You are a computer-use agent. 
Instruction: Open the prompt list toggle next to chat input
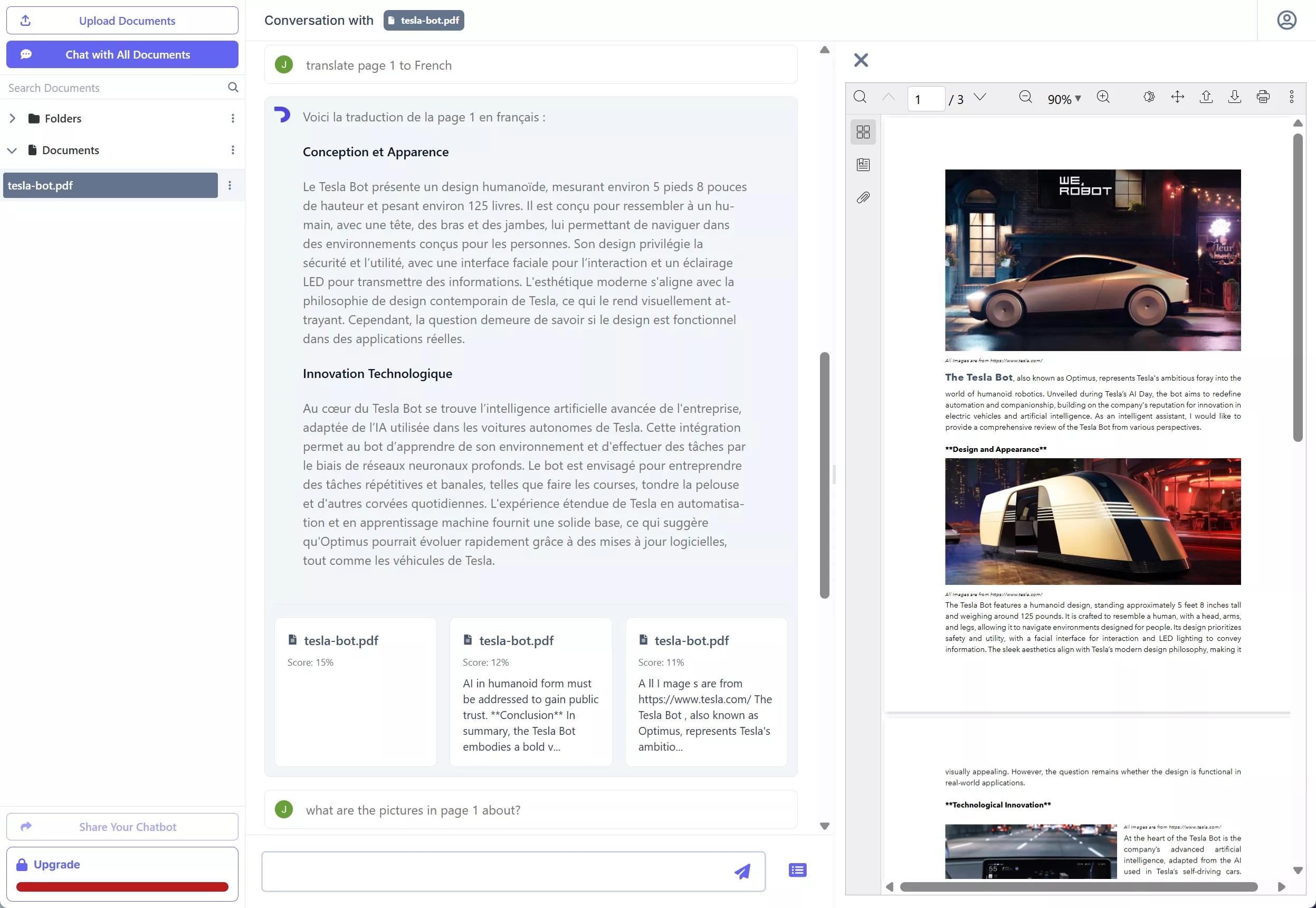click(x=796, y=870)
